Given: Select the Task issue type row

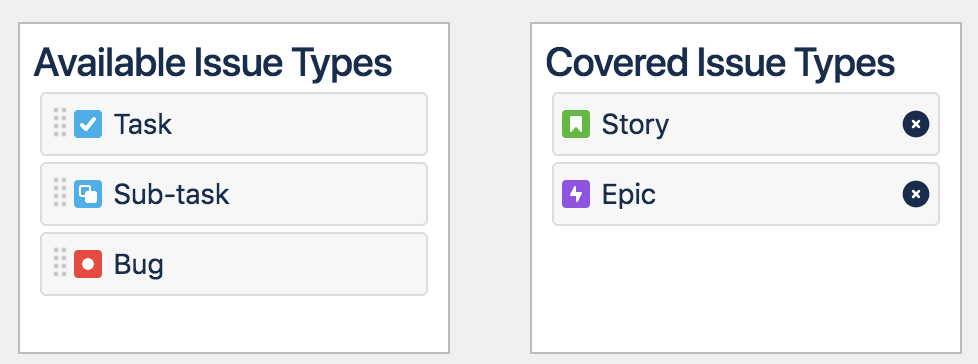Looking at the screenshot, I should click(234, 124).
